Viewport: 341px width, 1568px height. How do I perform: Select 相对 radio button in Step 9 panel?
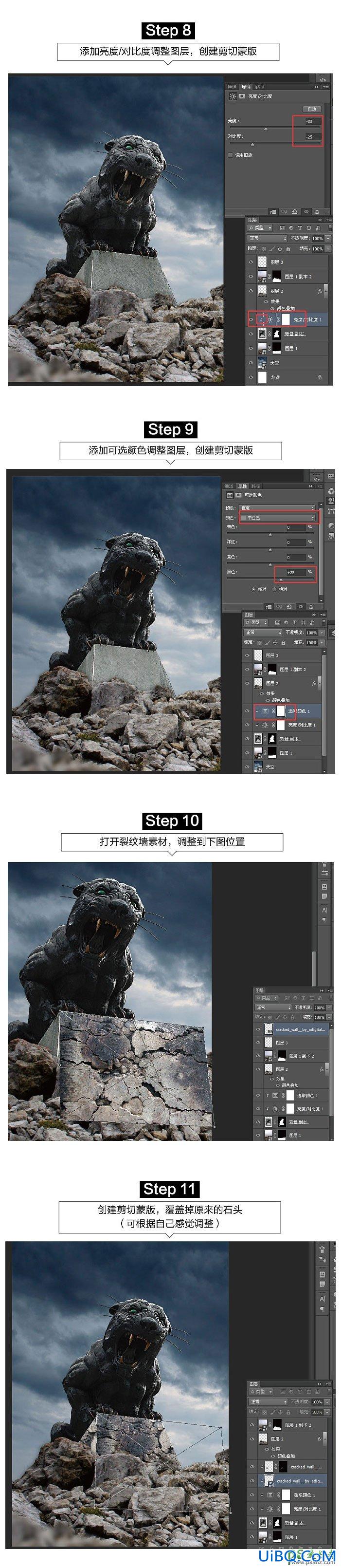(254, 589)
